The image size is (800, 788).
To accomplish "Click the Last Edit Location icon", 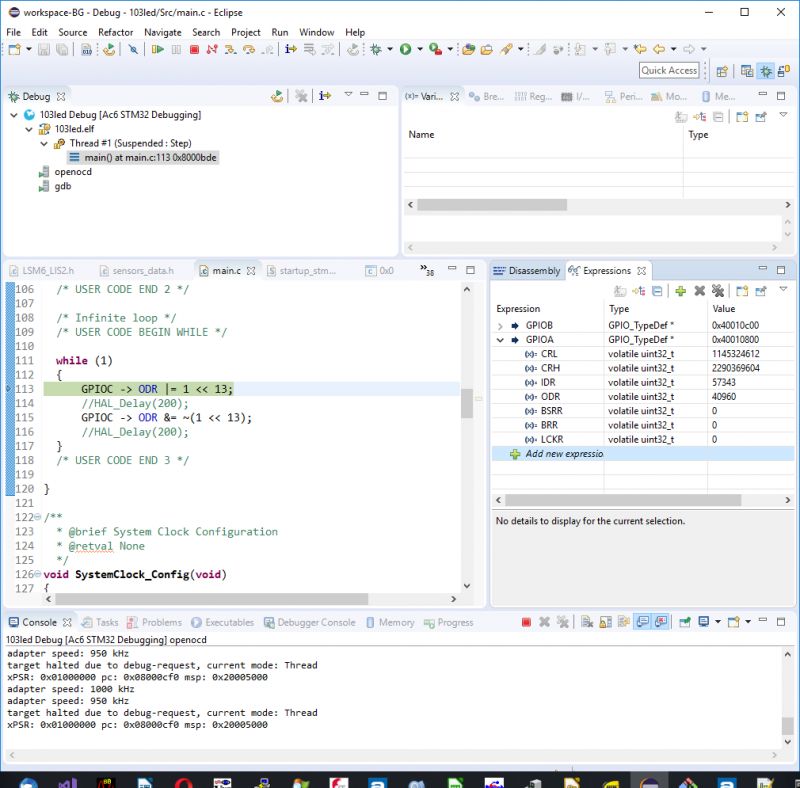I will coord(640,49).
